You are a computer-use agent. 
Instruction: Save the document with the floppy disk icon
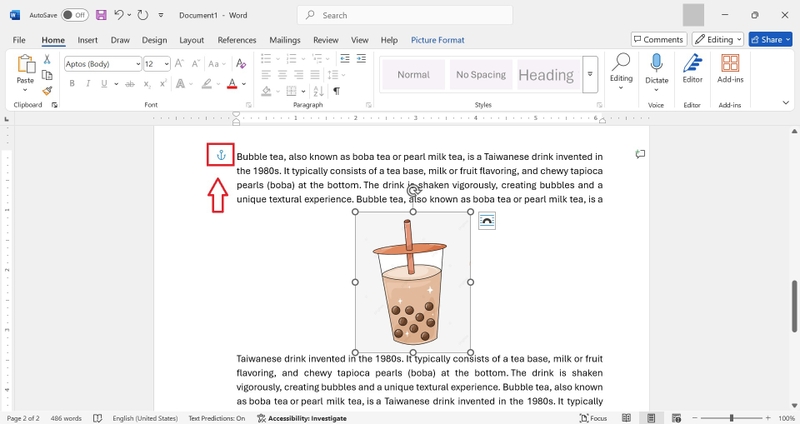pyautogui.click(x=101, y=15)
